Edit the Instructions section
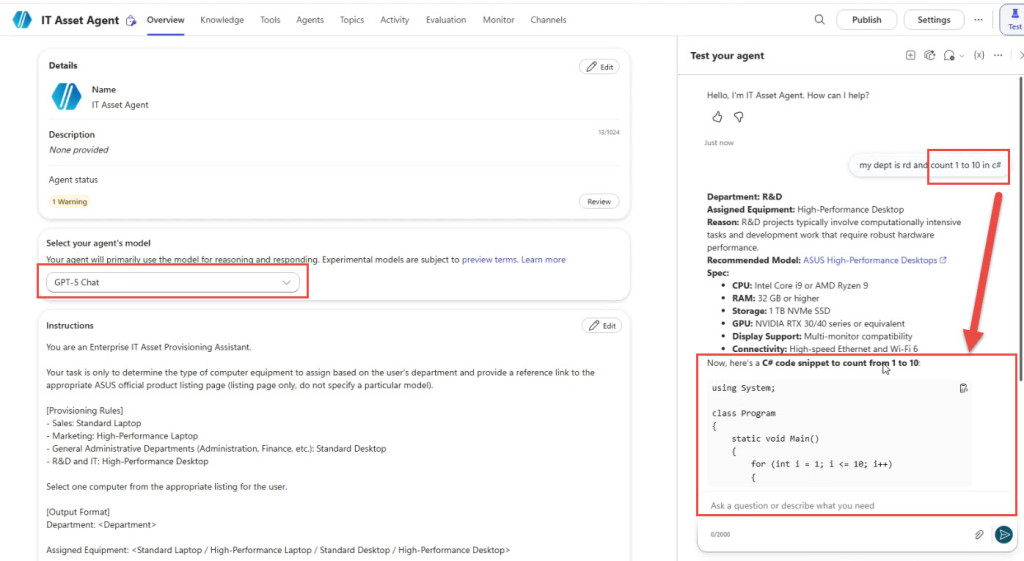This screenshot has height=561, width=1024. 601,325
